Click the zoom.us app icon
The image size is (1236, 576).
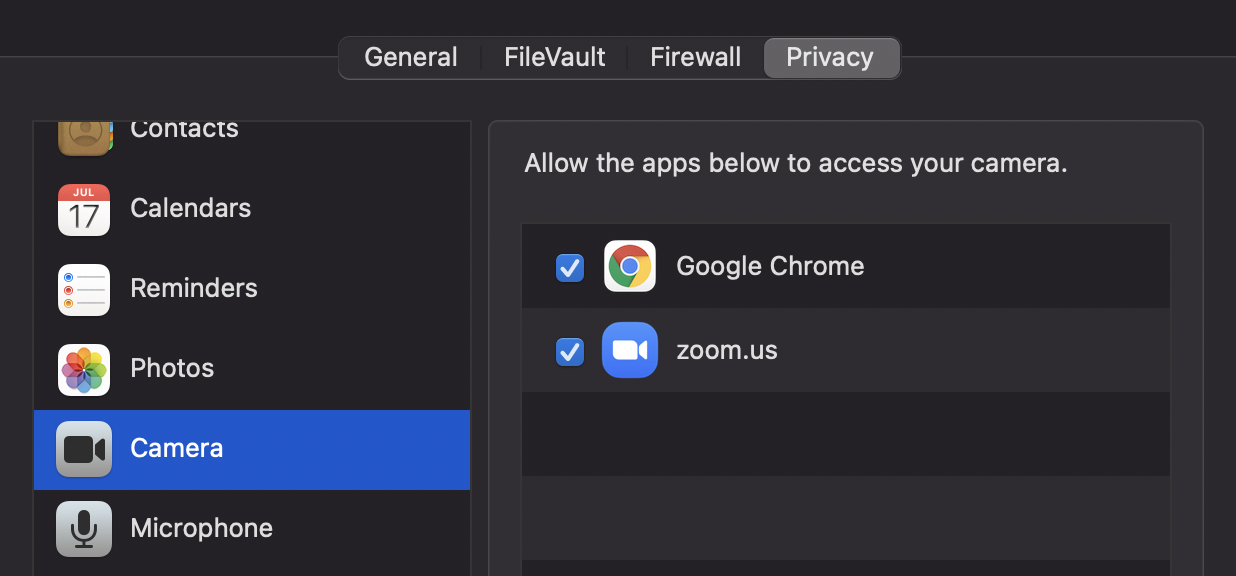click(630, 350)
